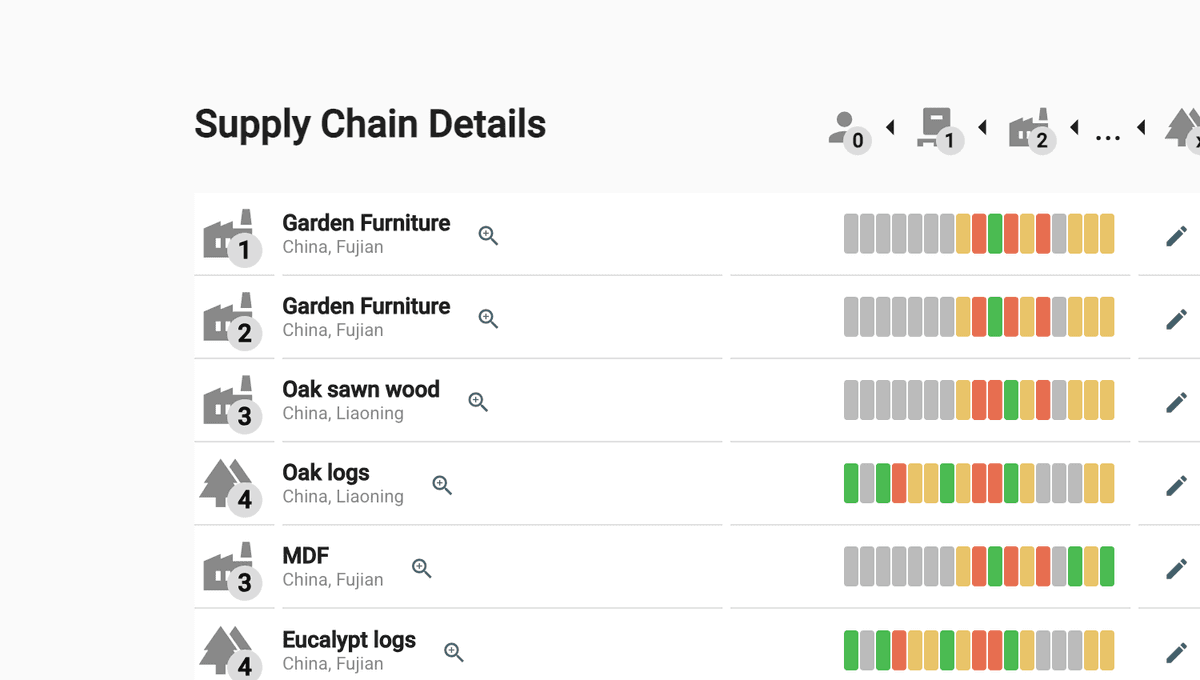Click the factory icon next to MDF
This screenshot has width=1200, height=680.
234,566
